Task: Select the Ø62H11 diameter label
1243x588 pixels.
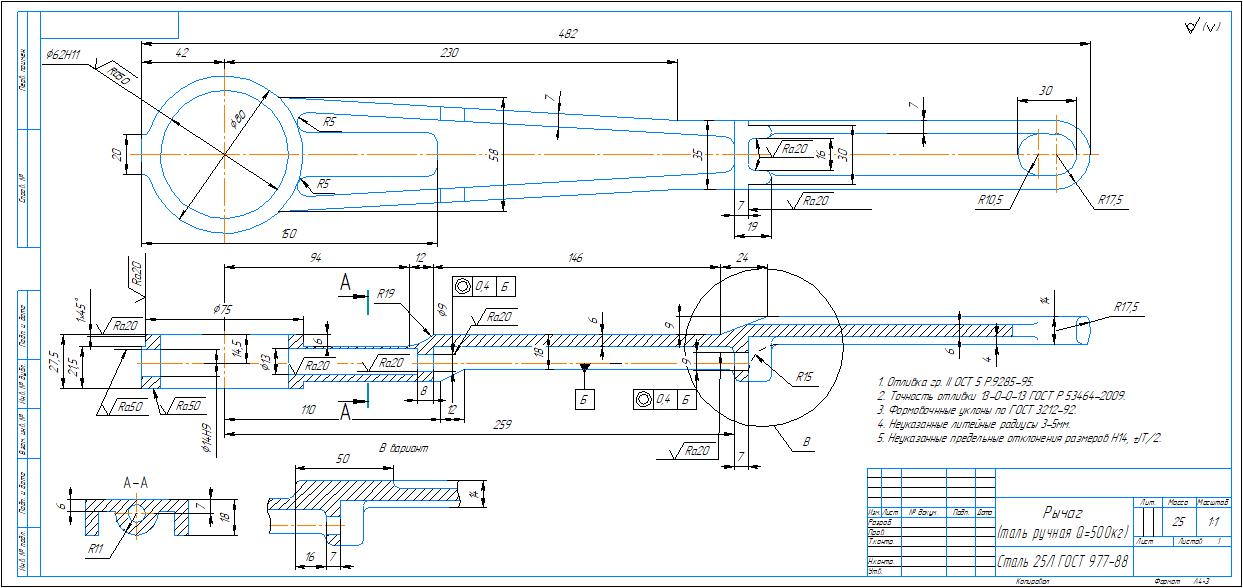Action: pyautogui.click(x=62, y=54)
